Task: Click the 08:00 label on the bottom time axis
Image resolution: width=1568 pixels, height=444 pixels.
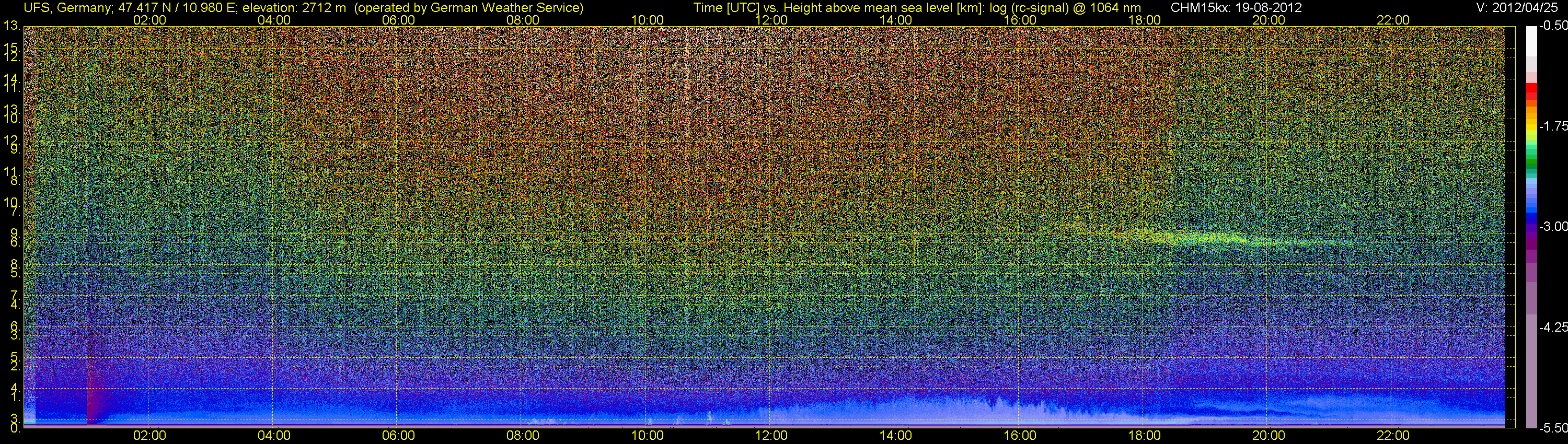Action: point(523,436)
